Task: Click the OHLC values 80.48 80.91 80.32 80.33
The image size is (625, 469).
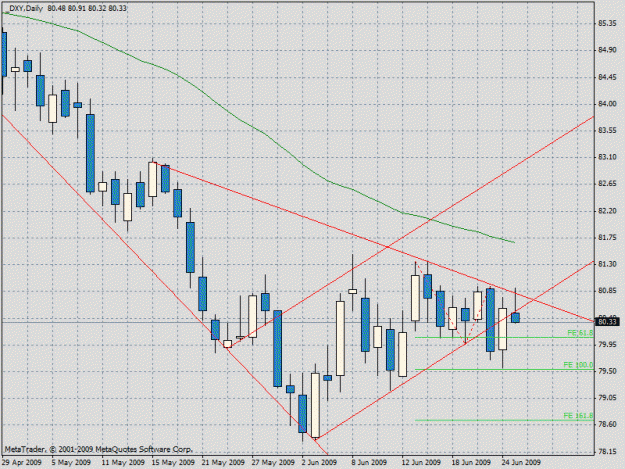Action: click(x=87, y=8)
